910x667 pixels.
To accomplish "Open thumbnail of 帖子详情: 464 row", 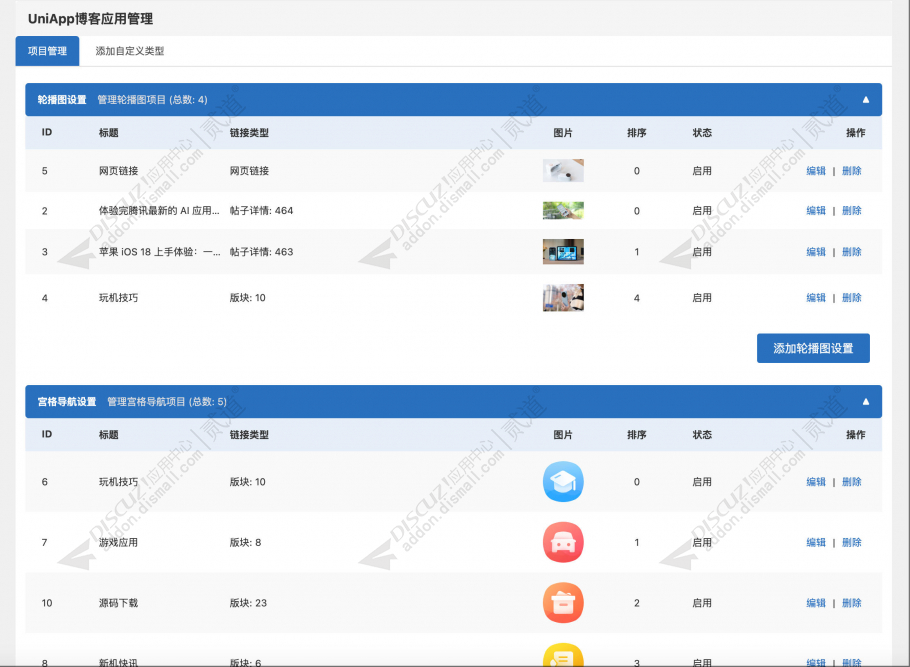I will click(563, 211).
